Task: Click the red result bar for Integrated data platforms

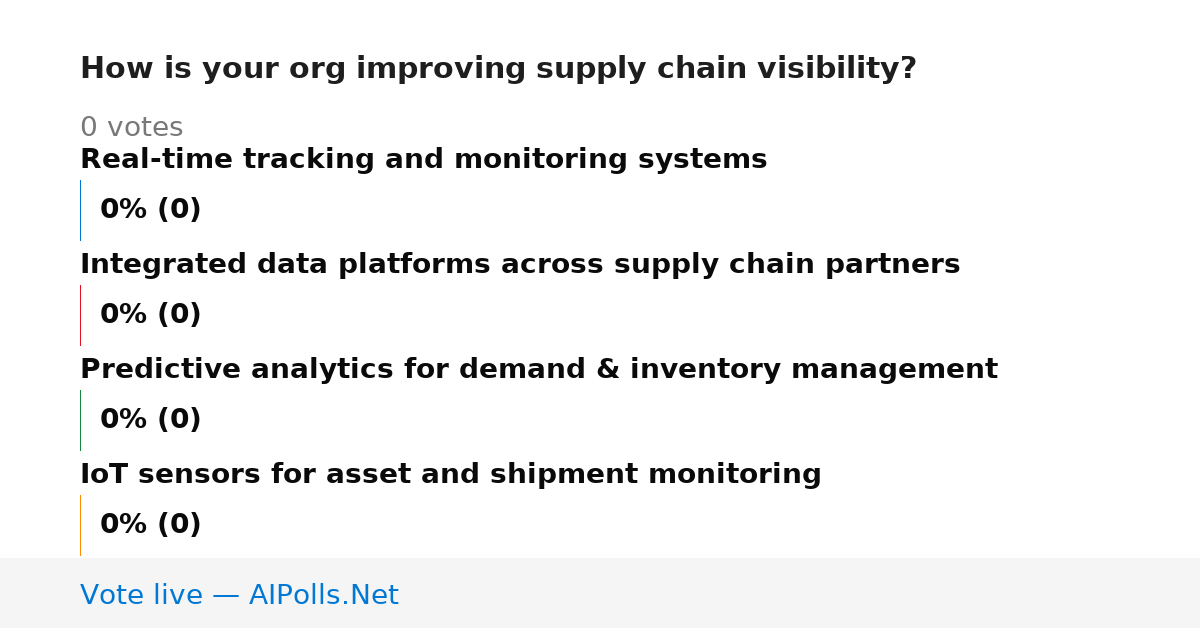Action: point(80,315)
